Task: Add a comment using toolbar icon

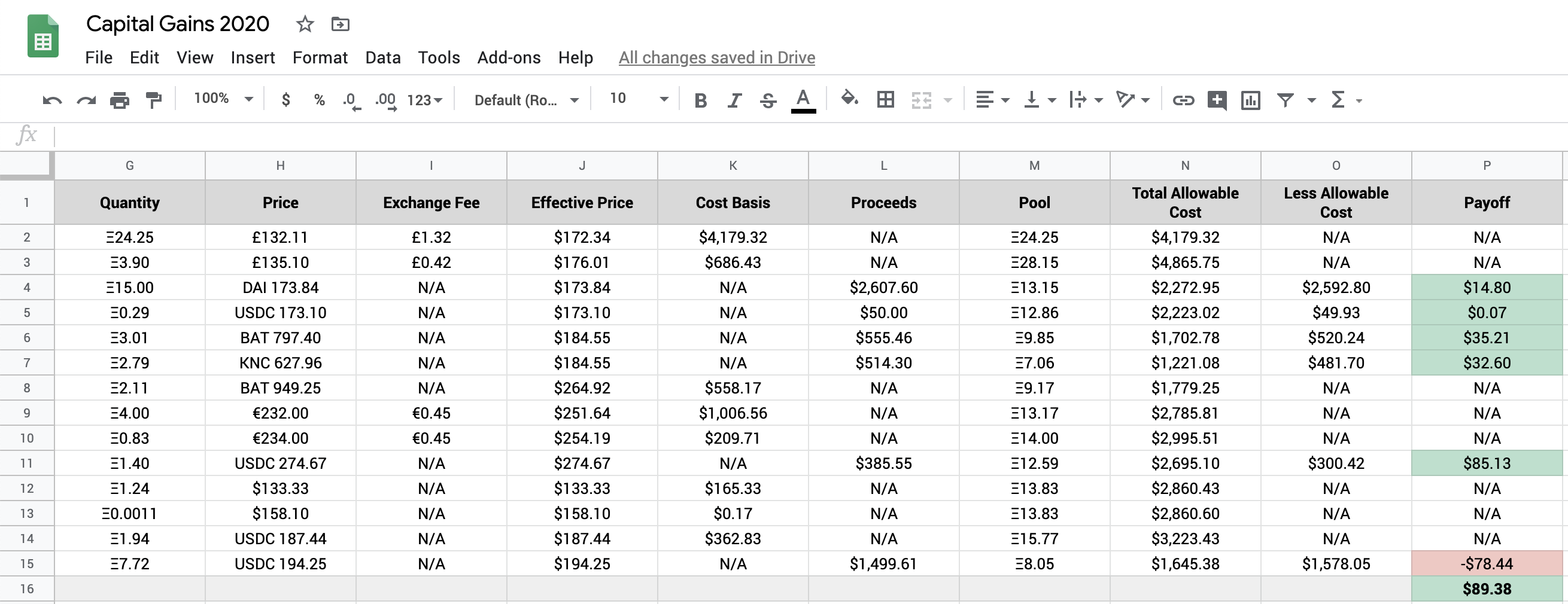Action: (1217, 100)
